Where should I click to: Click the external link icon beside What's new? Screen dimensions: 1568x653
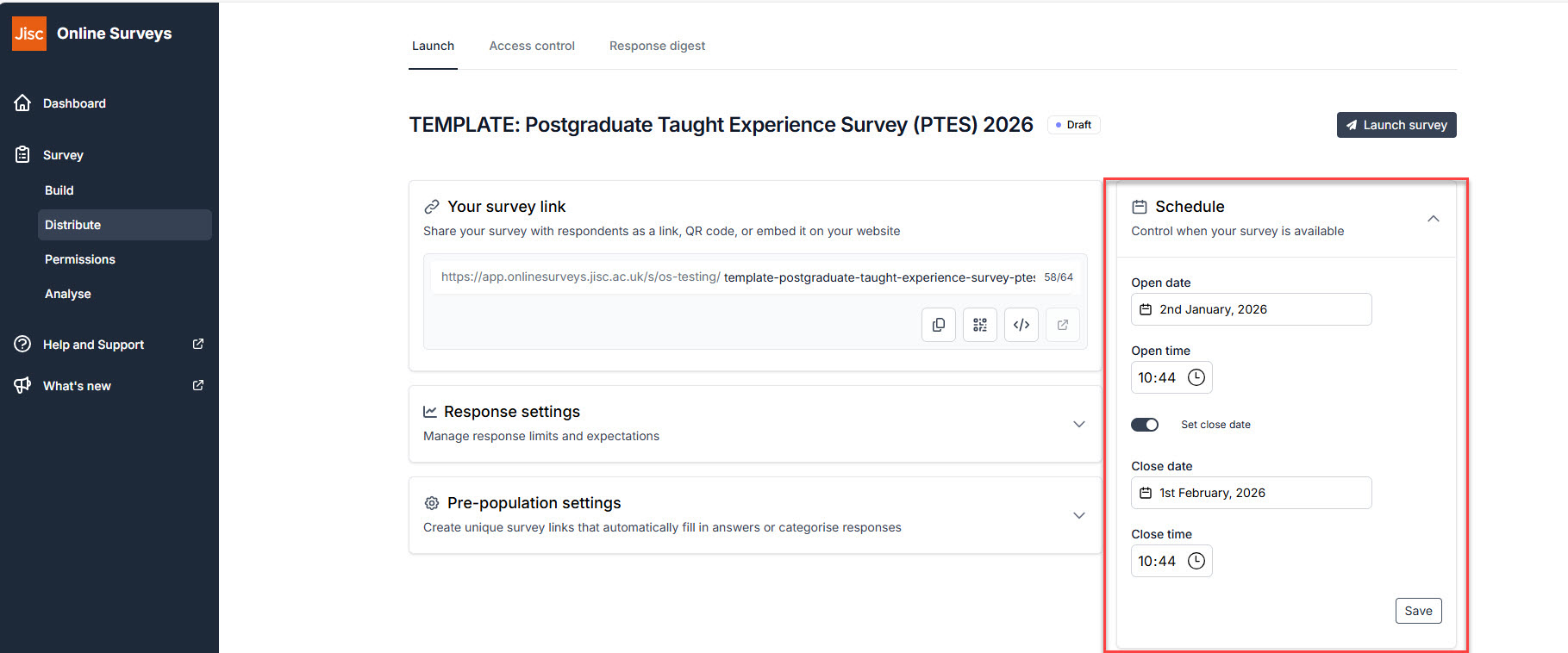click(198, 385)
